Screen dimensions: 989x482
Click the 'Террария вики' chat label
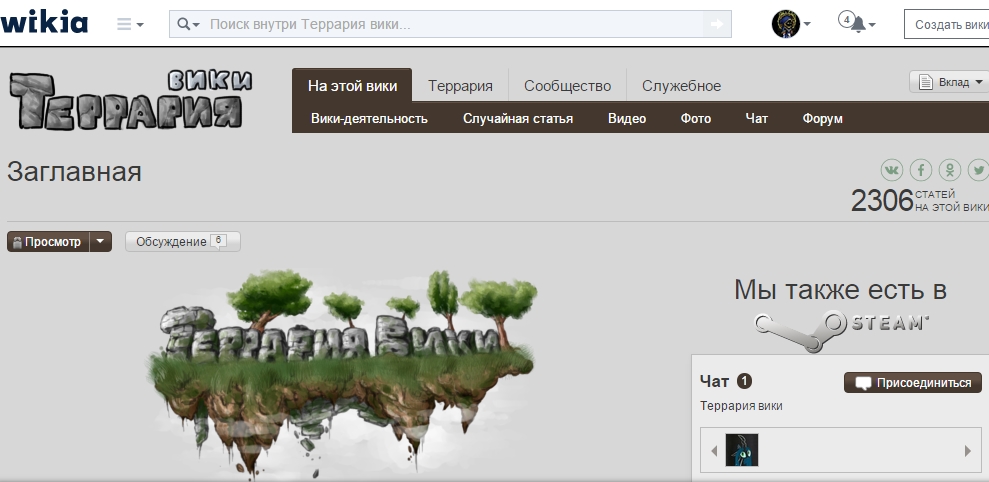(x=741, y=406)
